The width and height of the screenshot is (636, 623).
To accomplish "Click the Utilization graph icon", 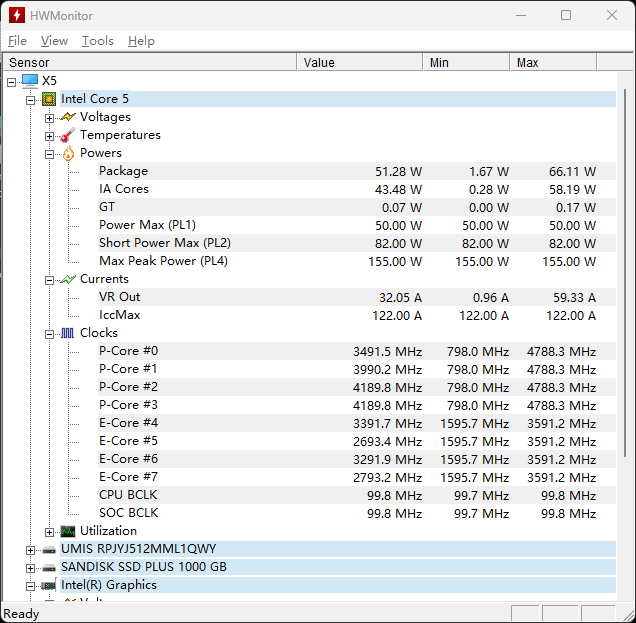I will click(x=67, y=531).
